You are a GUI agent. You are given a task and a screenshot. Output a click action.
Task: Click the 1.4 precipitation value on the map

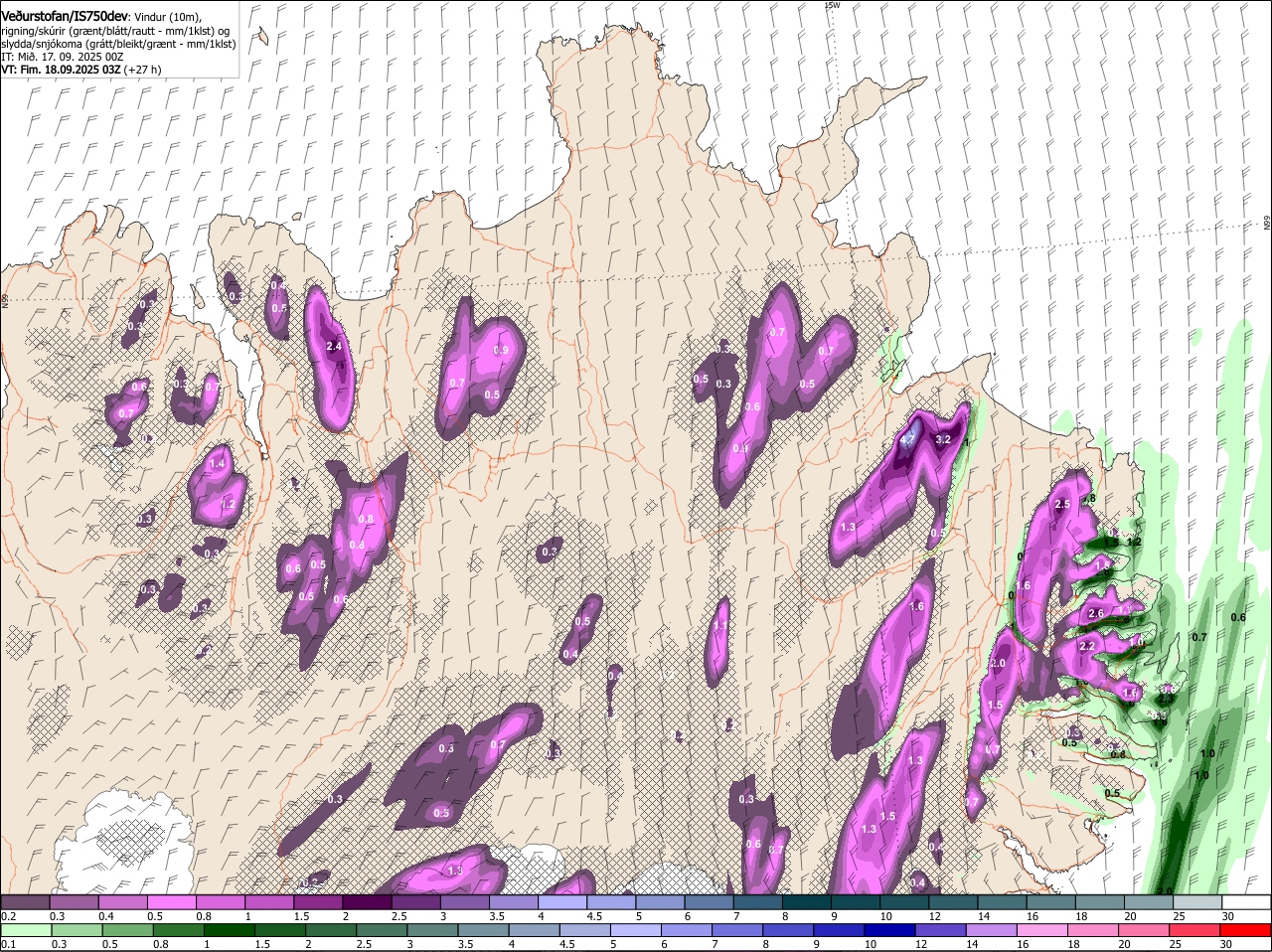[x=218, y=463]
